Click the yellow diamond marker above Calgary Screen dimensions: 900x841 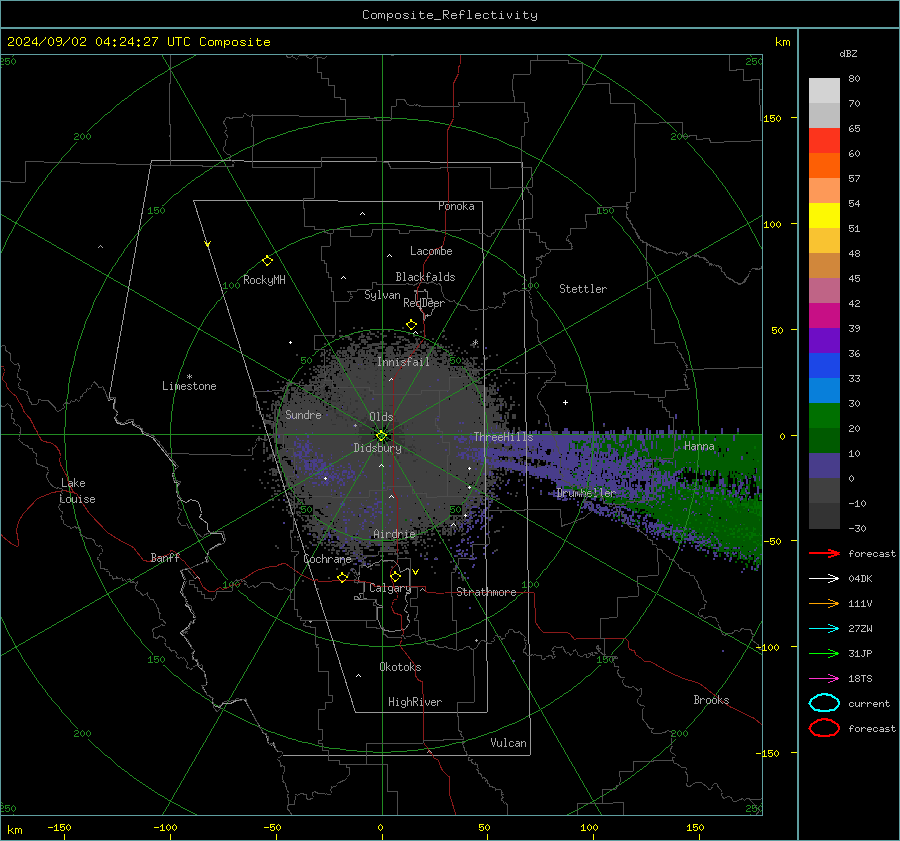coord(395,576)
